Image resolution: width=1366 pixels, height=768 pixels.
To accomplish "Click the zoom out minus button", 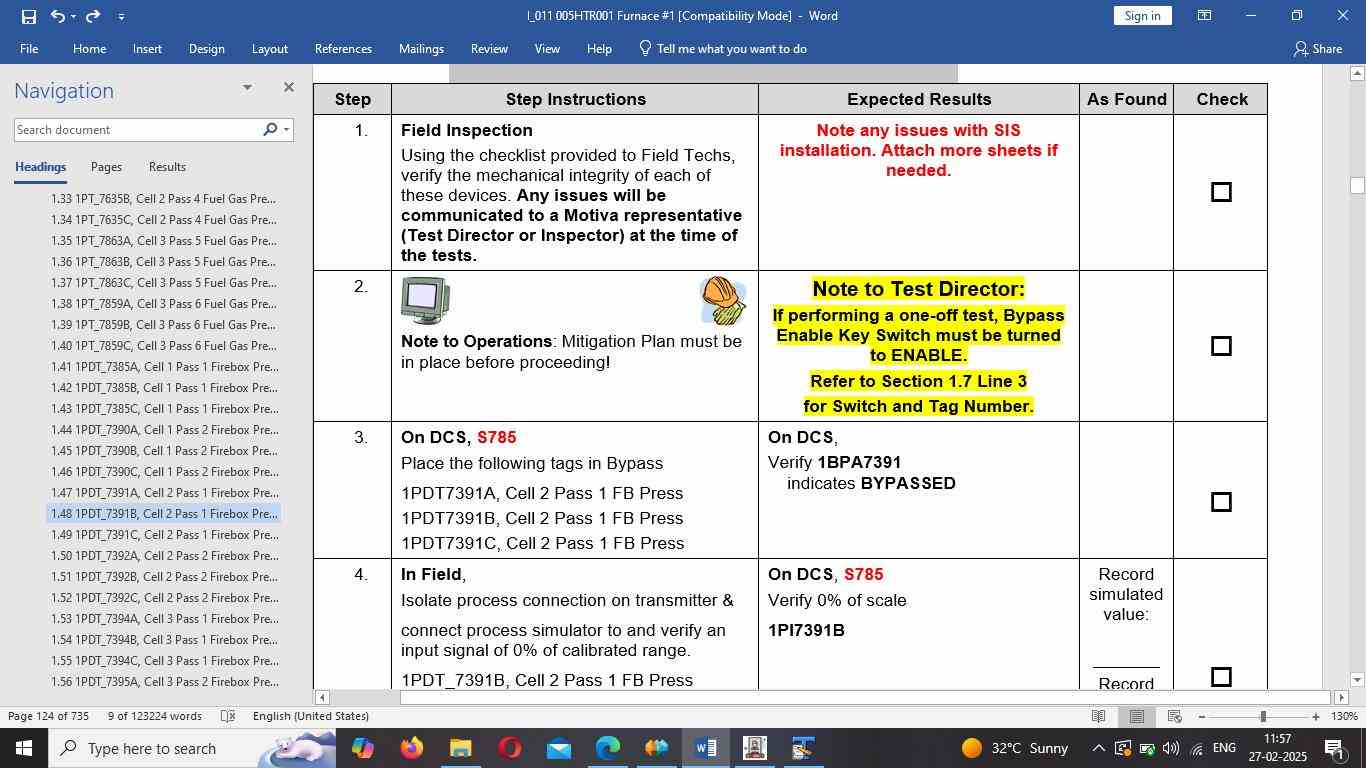I will pos(1201,716).
